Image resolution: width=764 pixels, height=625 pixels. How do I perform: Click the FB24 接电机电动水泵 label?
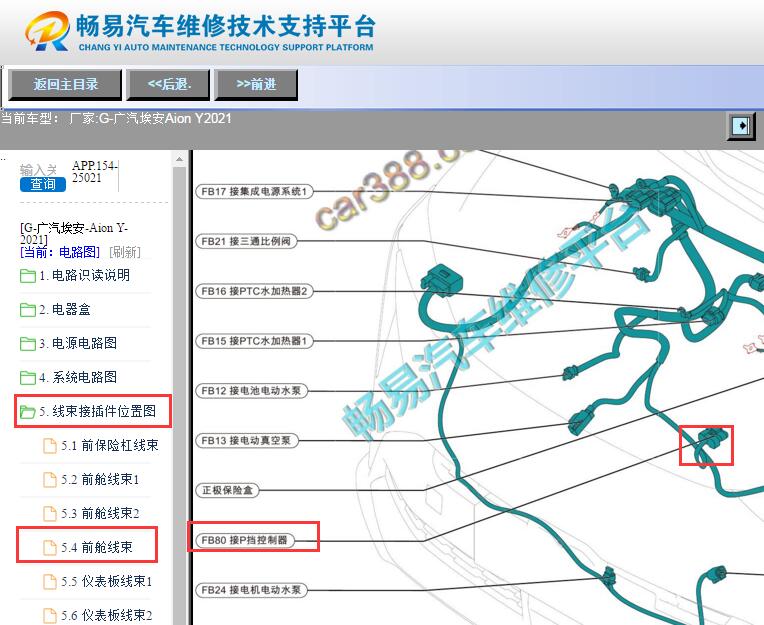pyautogui.click(x=251, y=590)
